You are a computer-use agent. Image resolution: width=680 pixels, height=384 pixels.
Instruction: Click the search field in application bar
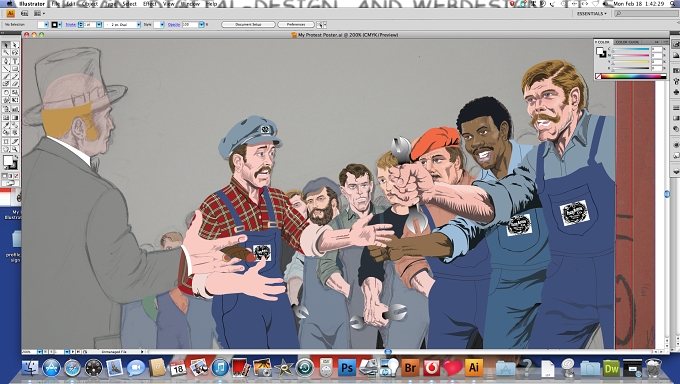pos(646,14)
